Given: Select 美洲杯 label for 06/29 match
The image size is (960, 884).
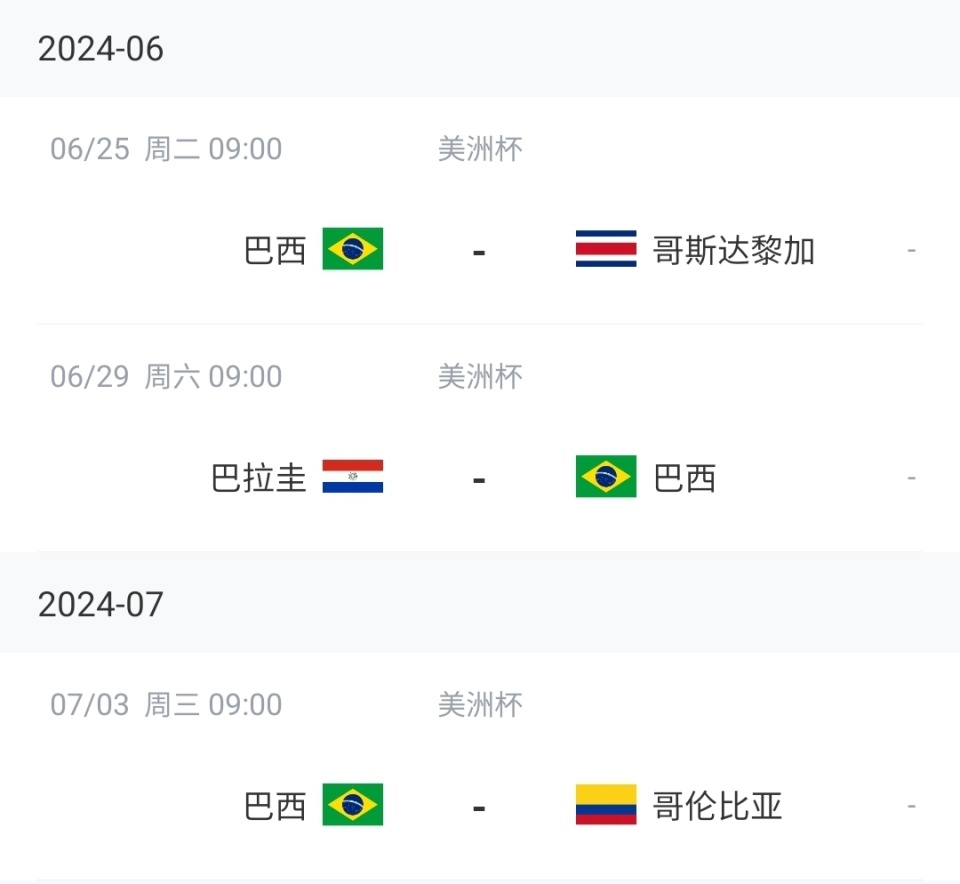Looking at the screenshot, I should click(x=480, y=377).
